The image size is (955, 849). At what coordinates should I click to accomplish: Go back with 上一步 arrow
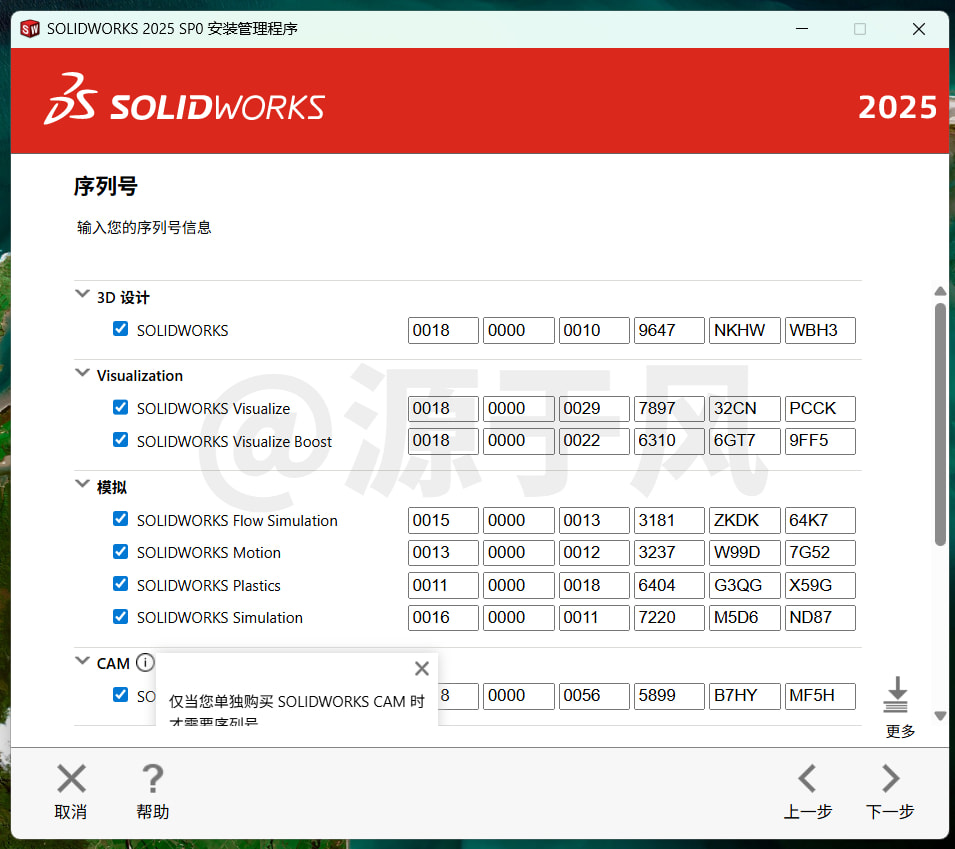pos(808,778)
